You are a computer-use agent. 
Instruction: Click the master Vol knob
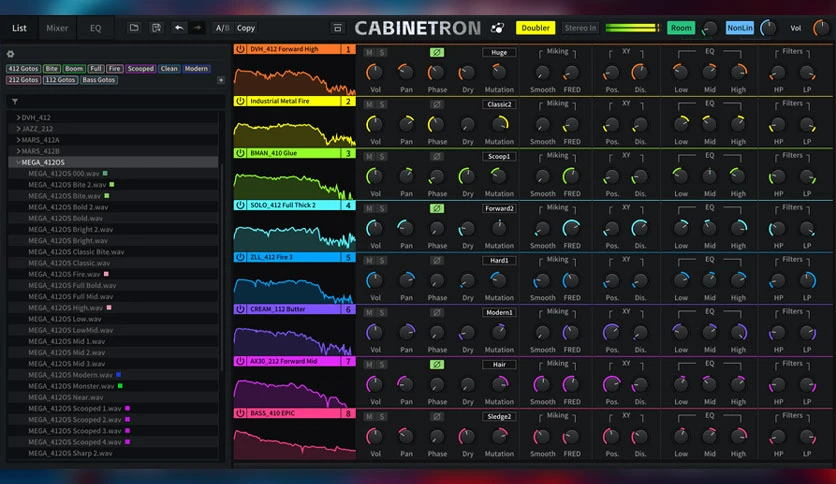[822, 28]
